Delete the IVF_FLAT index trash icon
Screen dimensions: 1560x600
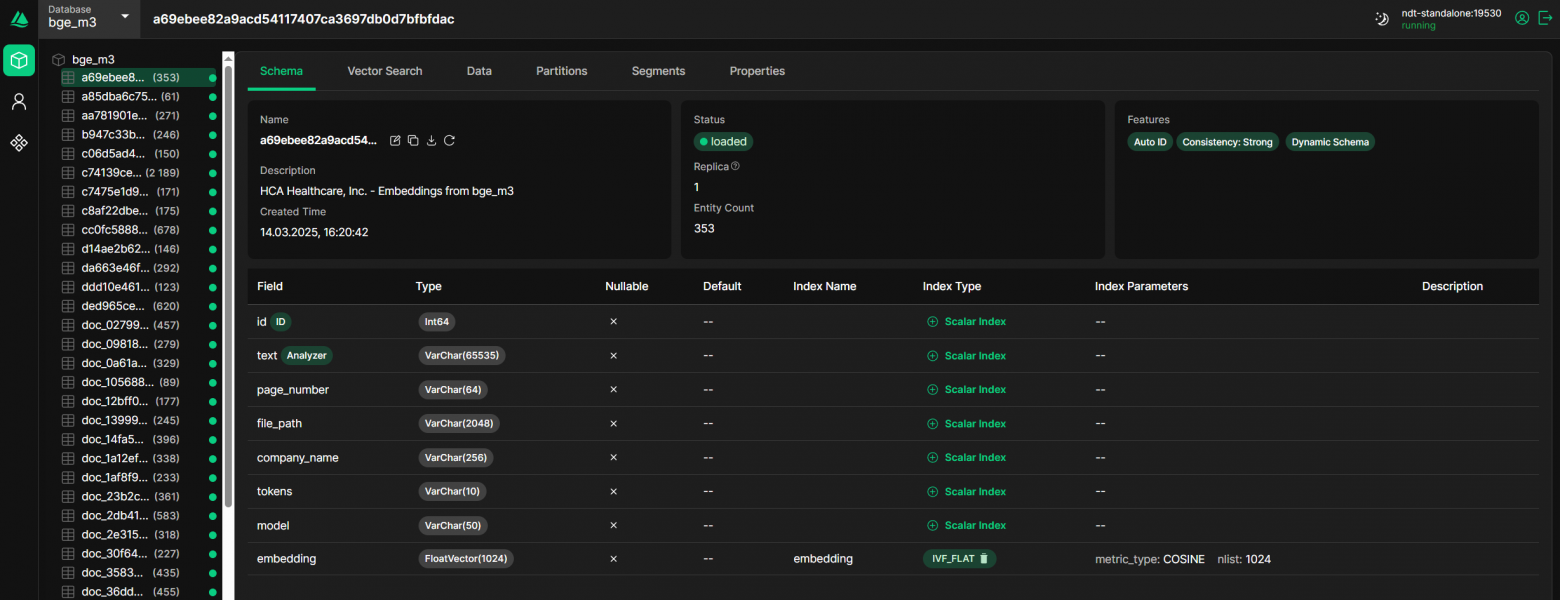[x=983, y=559]
